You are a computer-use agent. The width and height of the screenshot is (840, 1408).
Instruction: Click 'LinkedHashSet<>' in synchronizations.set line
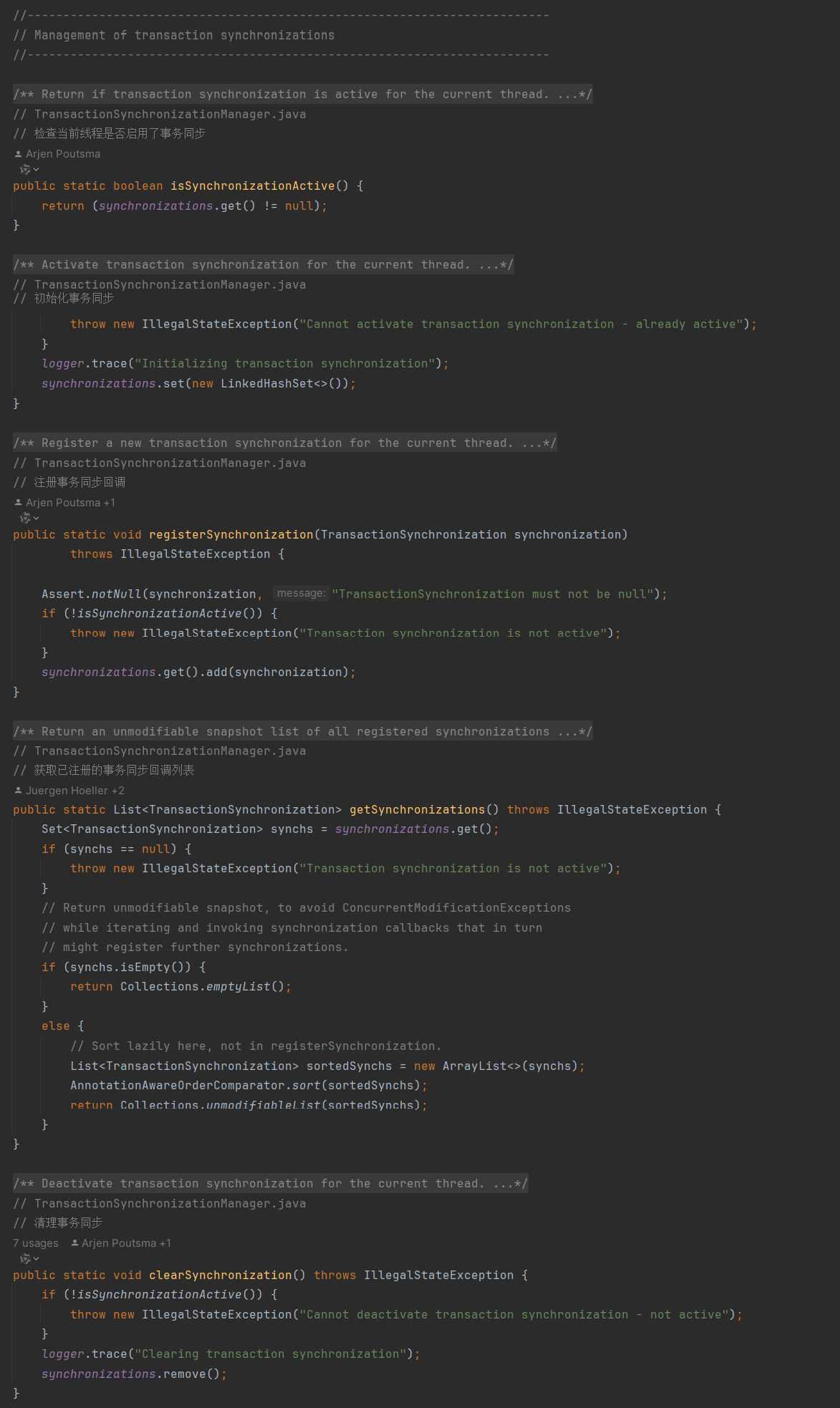(274, 384)
